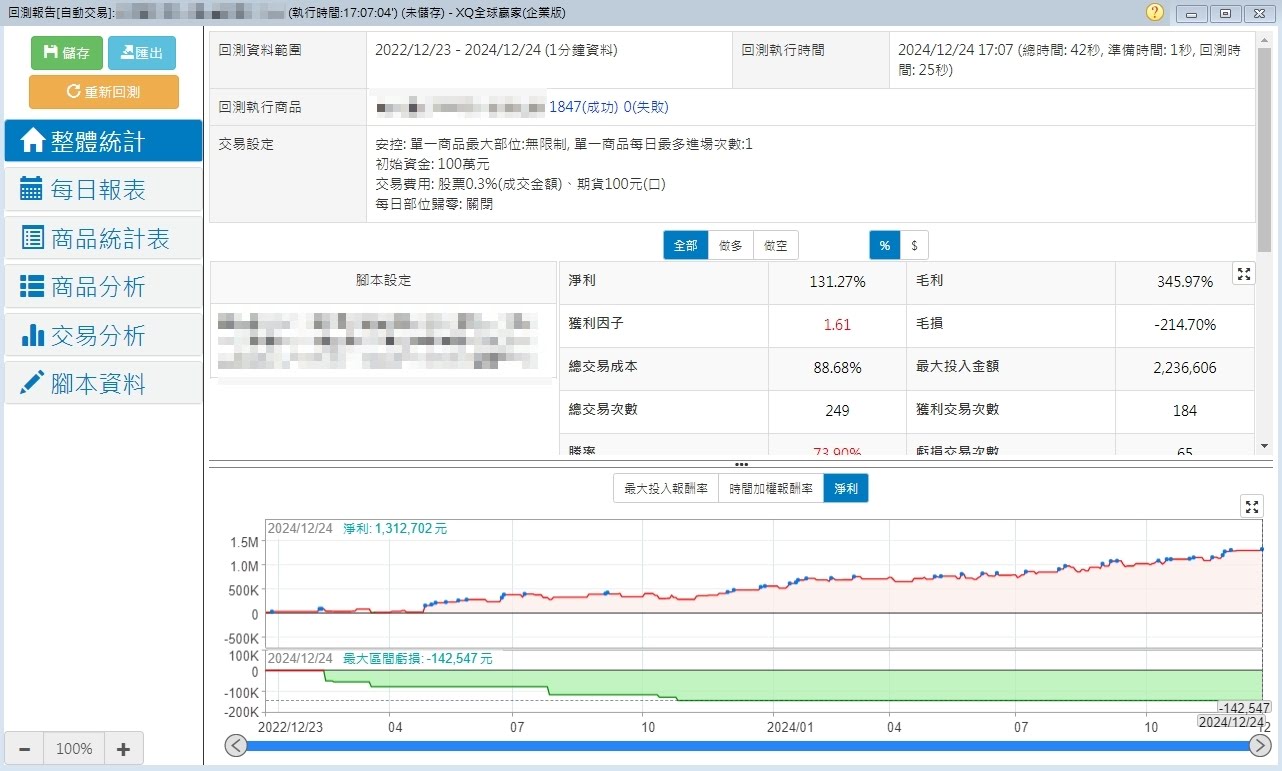Screen dimensions: 1282x771
Task: Export the report using 匯出 button
Action: 141,53
